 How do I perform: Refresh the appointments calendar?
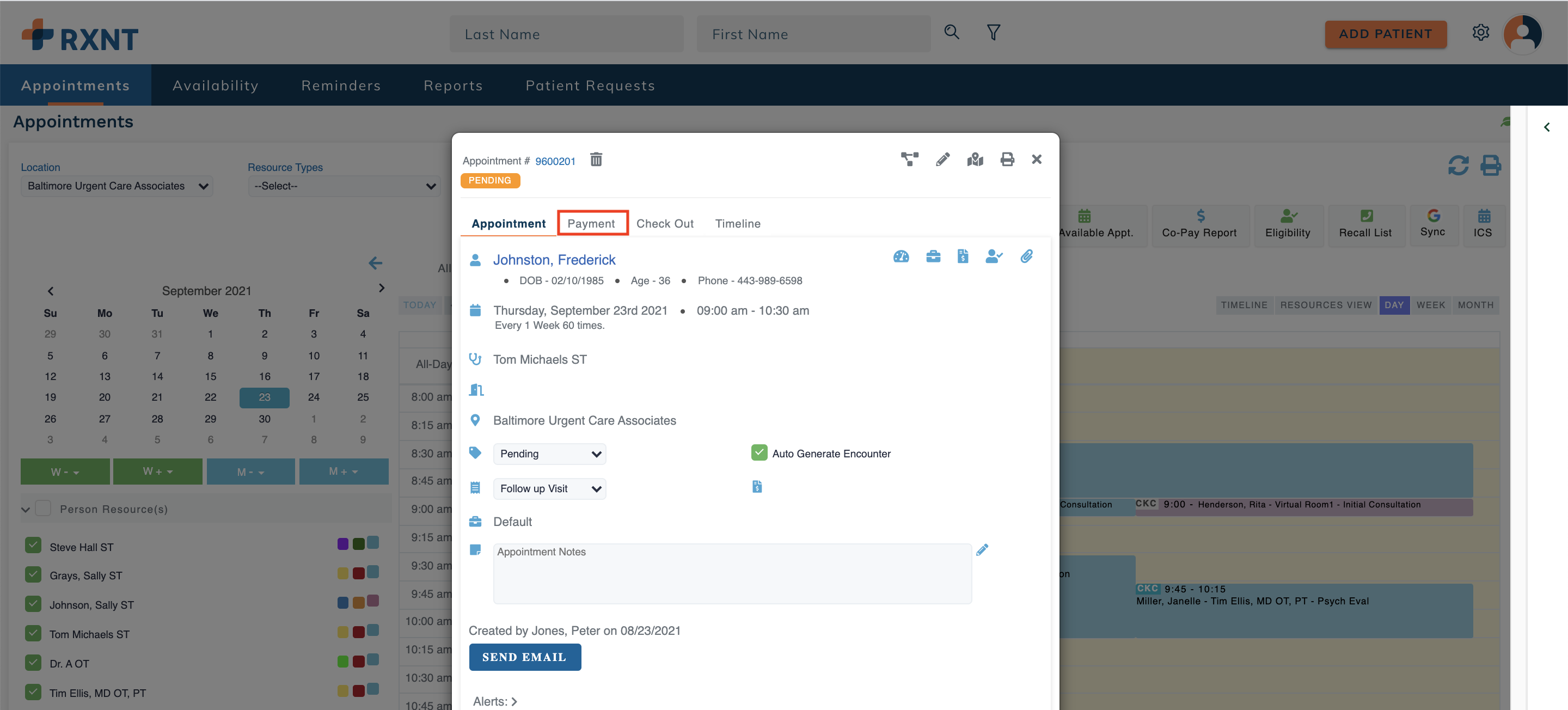click(x=1458, y=165)
